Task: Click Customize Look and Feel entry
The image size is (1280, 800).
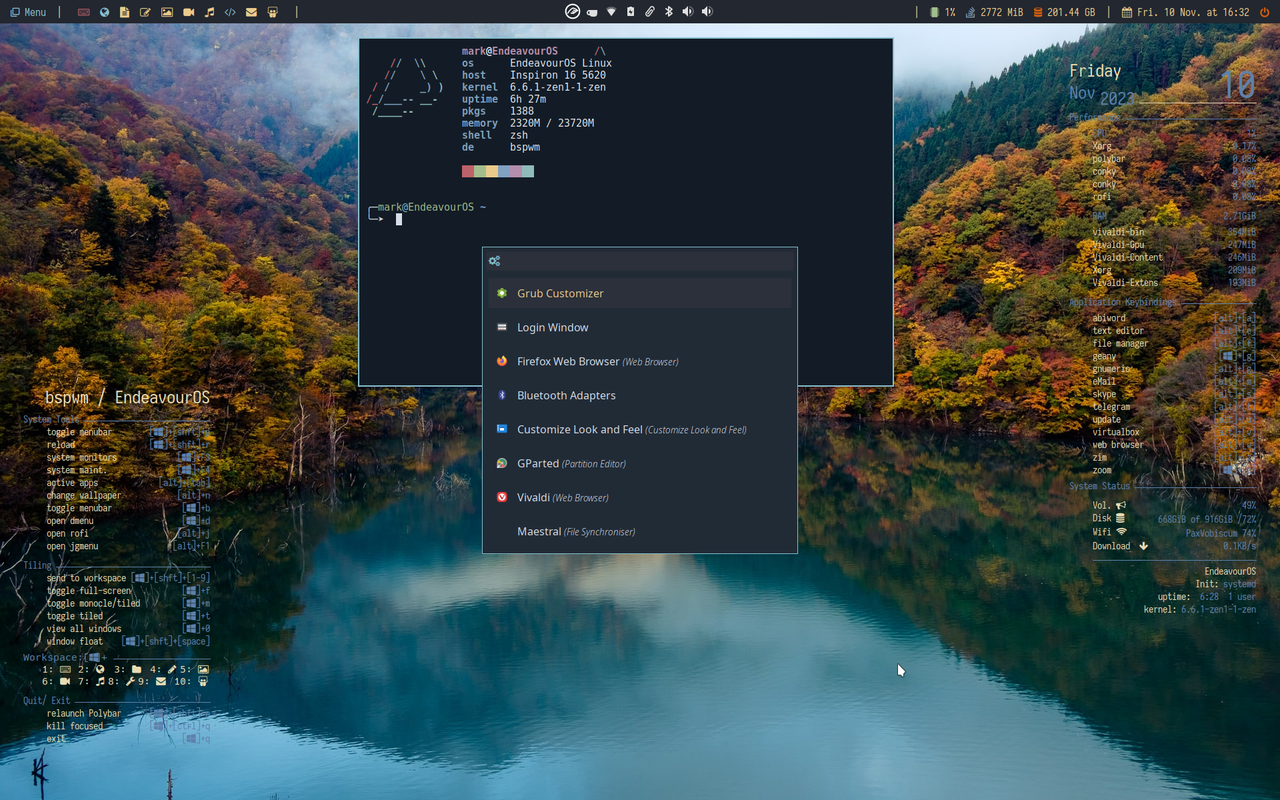Action: pos(578,429)
